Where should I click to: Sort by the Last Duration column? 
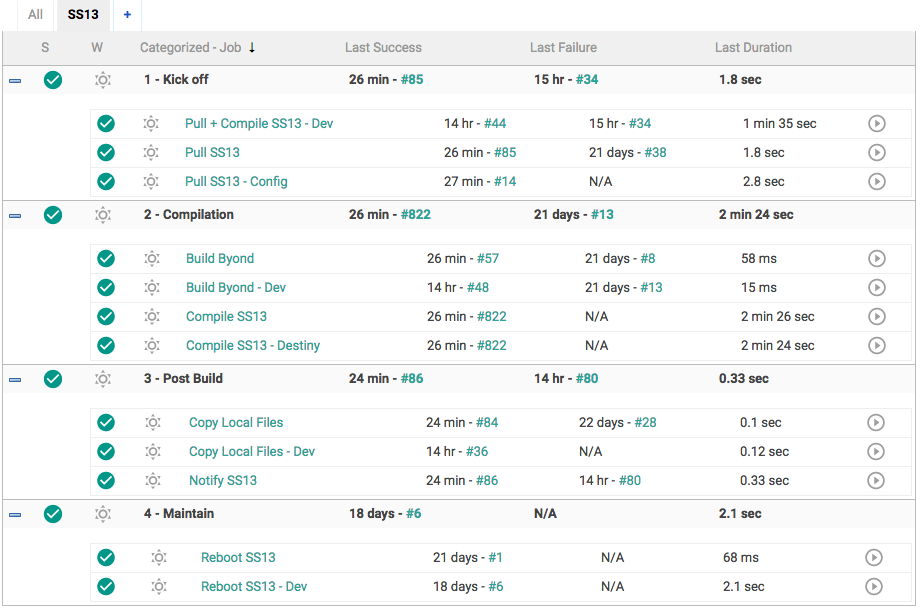pyautogui.click(x=753, y=48)
